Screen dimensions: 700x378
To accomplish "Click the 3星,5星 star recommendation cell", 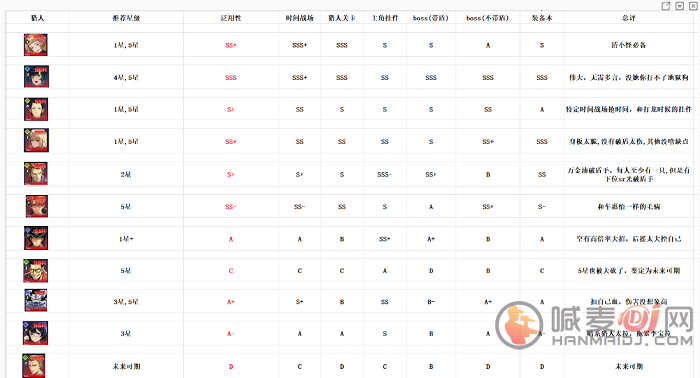I will (126, 302).
